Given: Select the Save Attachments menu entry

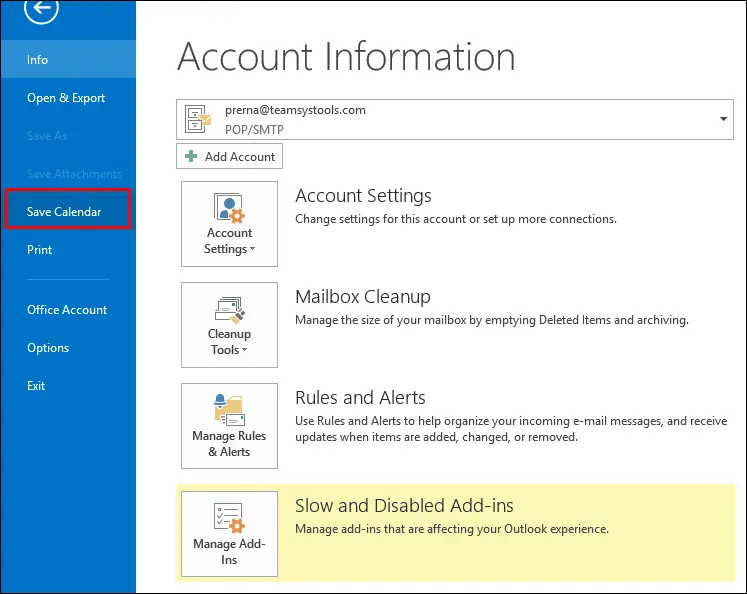Looking at the screenshot, I should [74, 174].
